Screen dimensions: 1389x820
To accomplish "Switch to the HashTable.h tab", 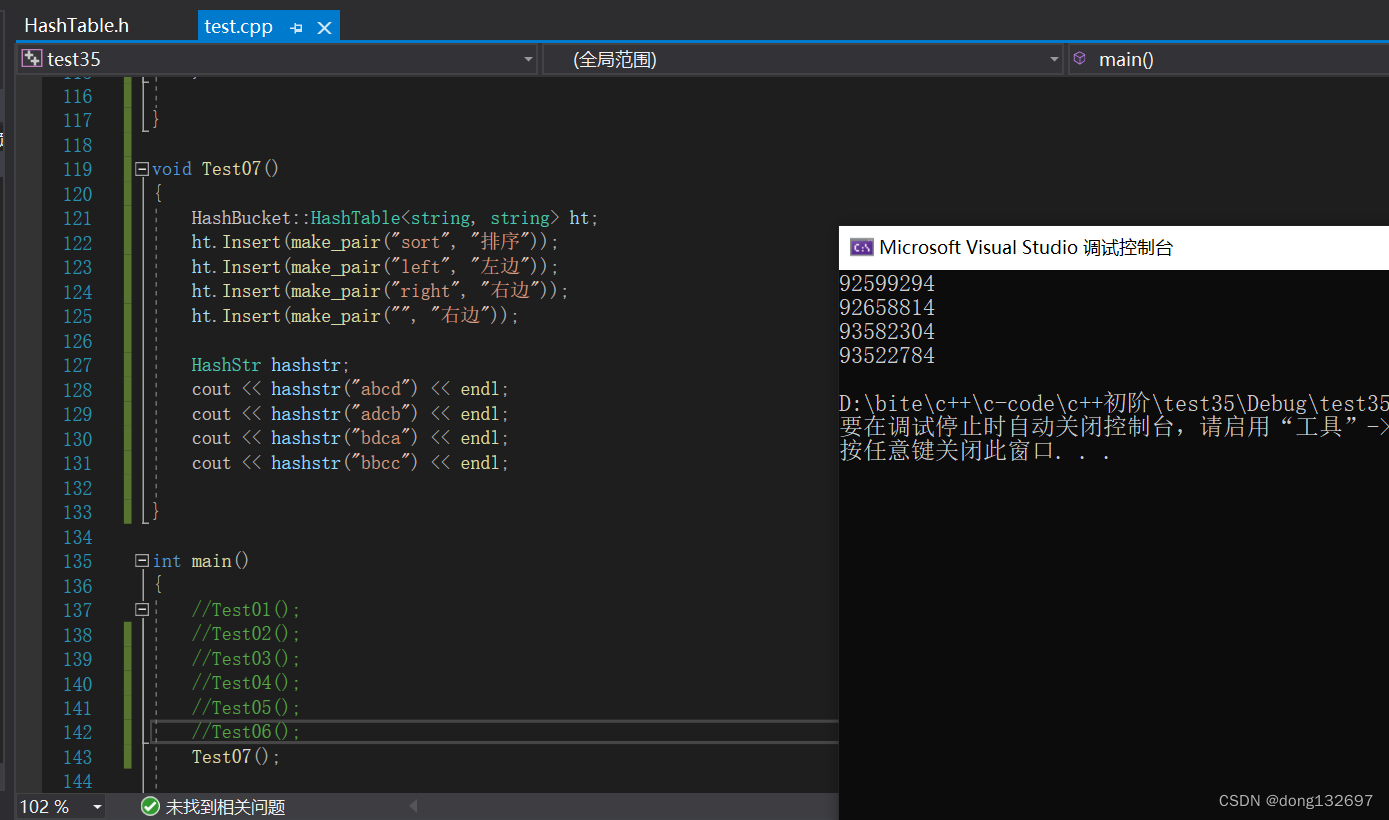I will pos(77,26).
